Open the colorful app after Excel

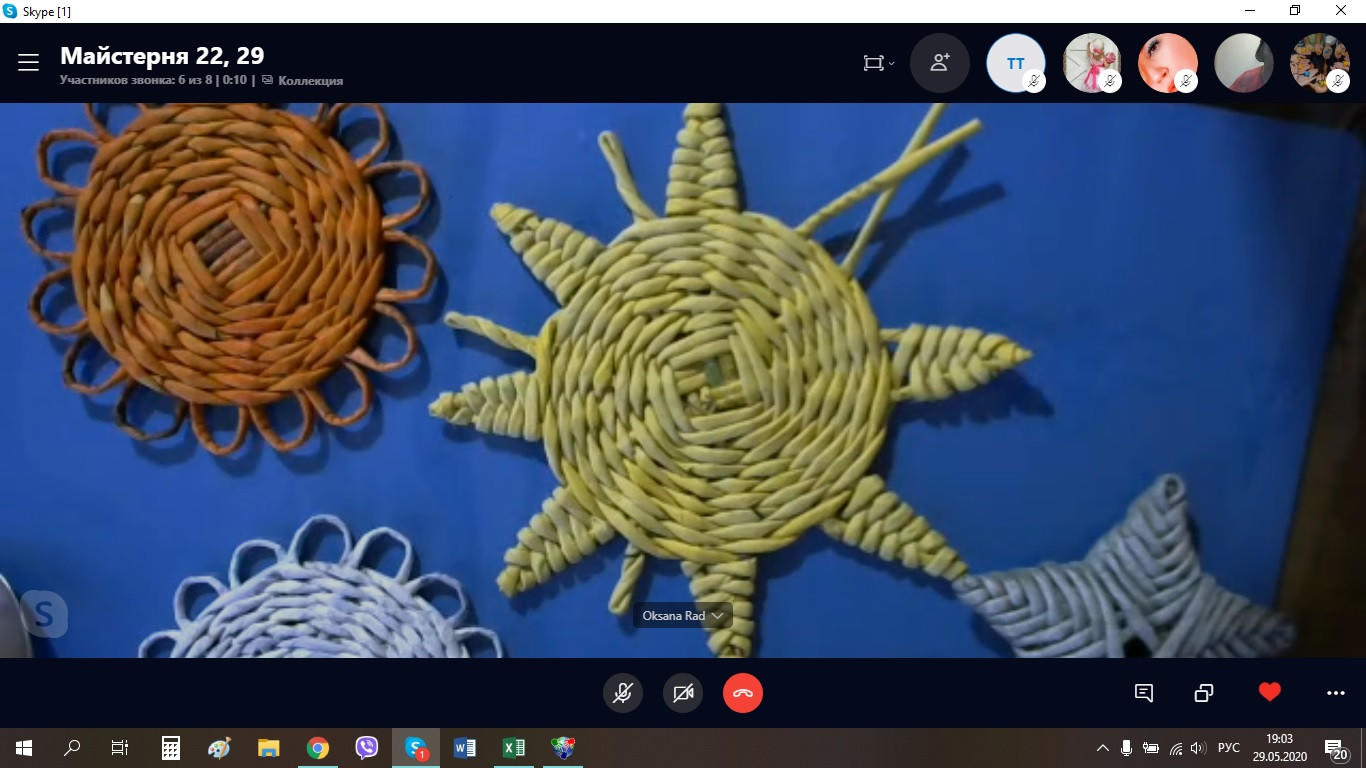point(563,748)
